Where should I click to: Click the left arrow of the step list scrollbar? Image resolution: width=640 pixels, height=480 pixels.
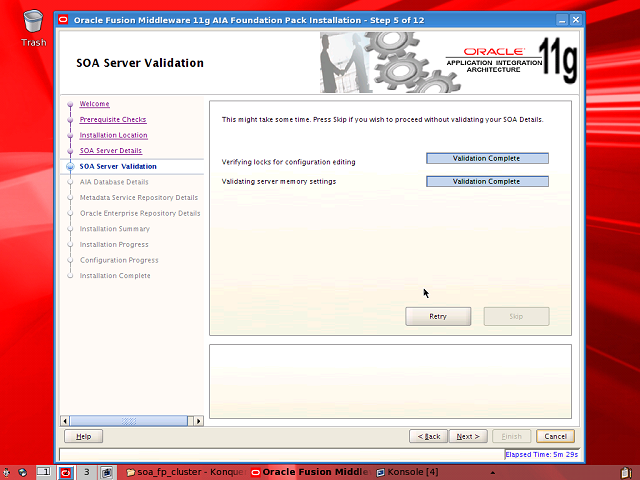pos(65,421)
